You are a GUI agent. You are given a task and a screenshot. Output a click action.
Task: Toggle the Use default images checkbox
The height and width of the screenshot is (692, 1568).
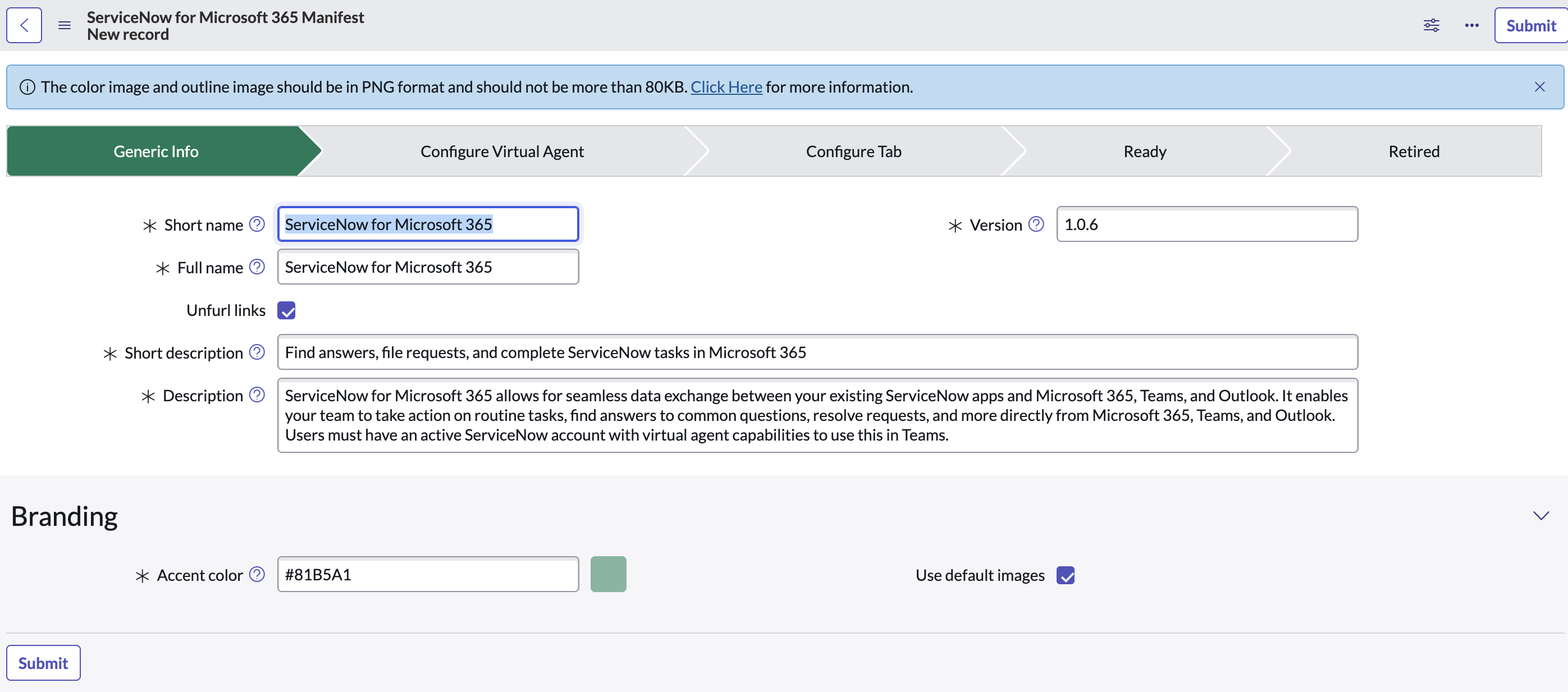(x=1065, y=575)
